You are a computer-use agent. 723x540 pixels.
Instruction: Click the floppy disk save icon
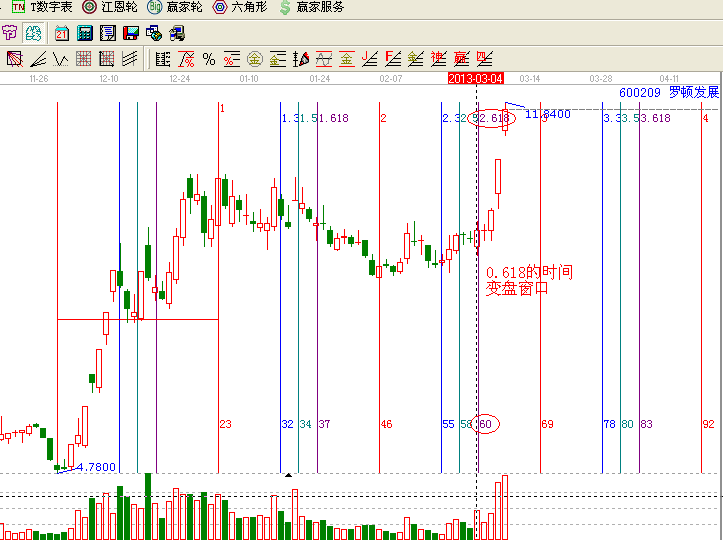click(x=130, y=34)
